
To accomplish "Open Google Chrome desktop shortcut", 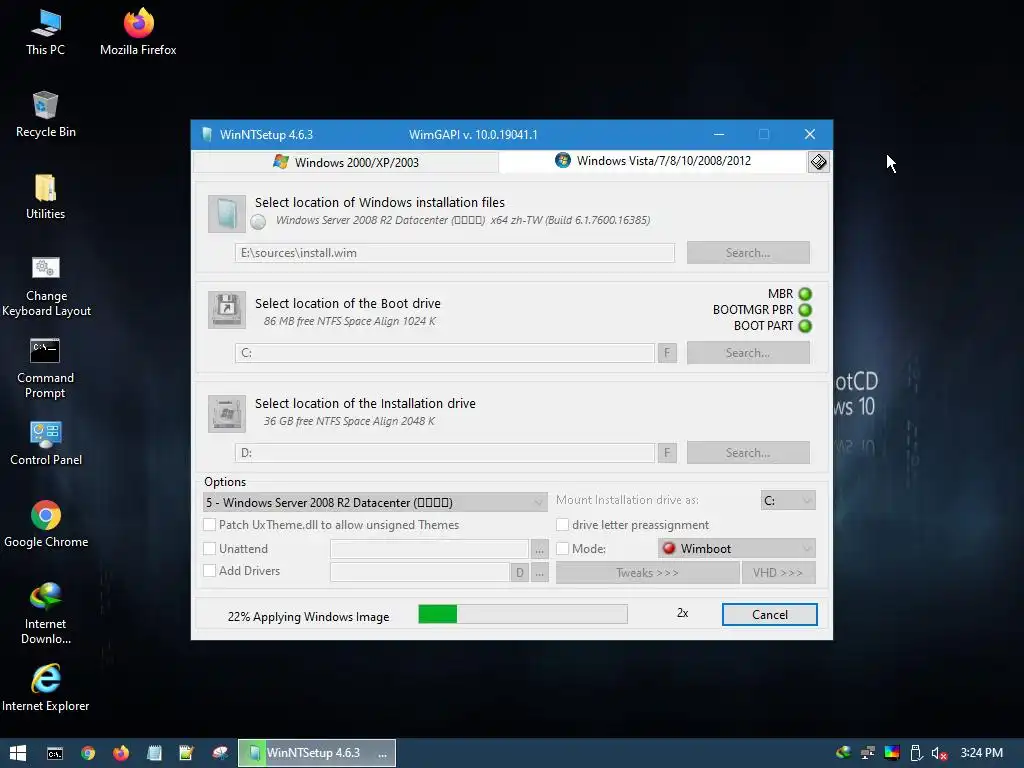I will point(46,524).
